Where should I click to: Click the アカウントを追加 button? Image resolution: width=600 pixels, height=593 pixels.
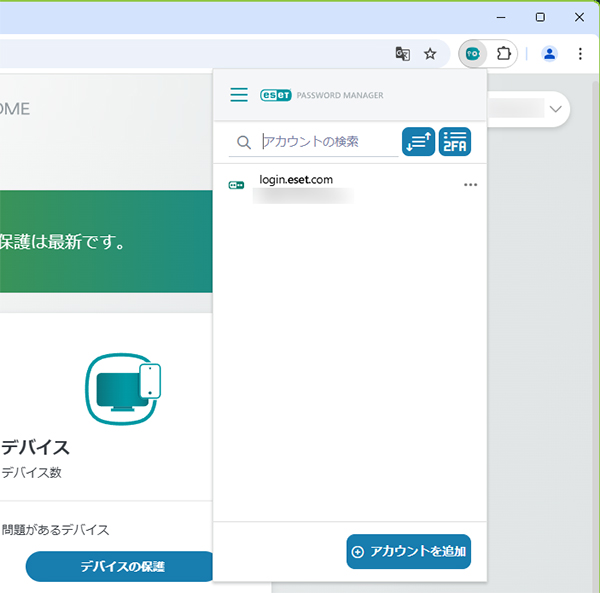(x=409, y=551)
